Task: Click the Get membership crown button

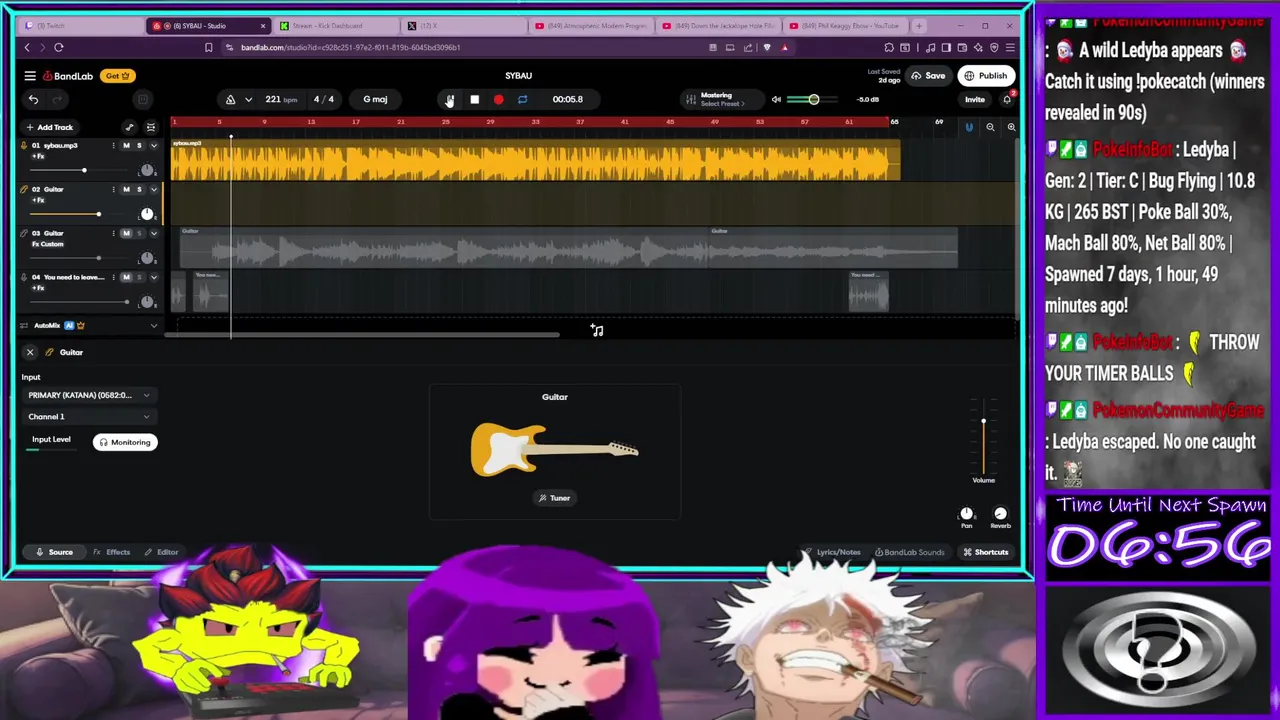Action: pyautogui.click(x=118, y=76)
